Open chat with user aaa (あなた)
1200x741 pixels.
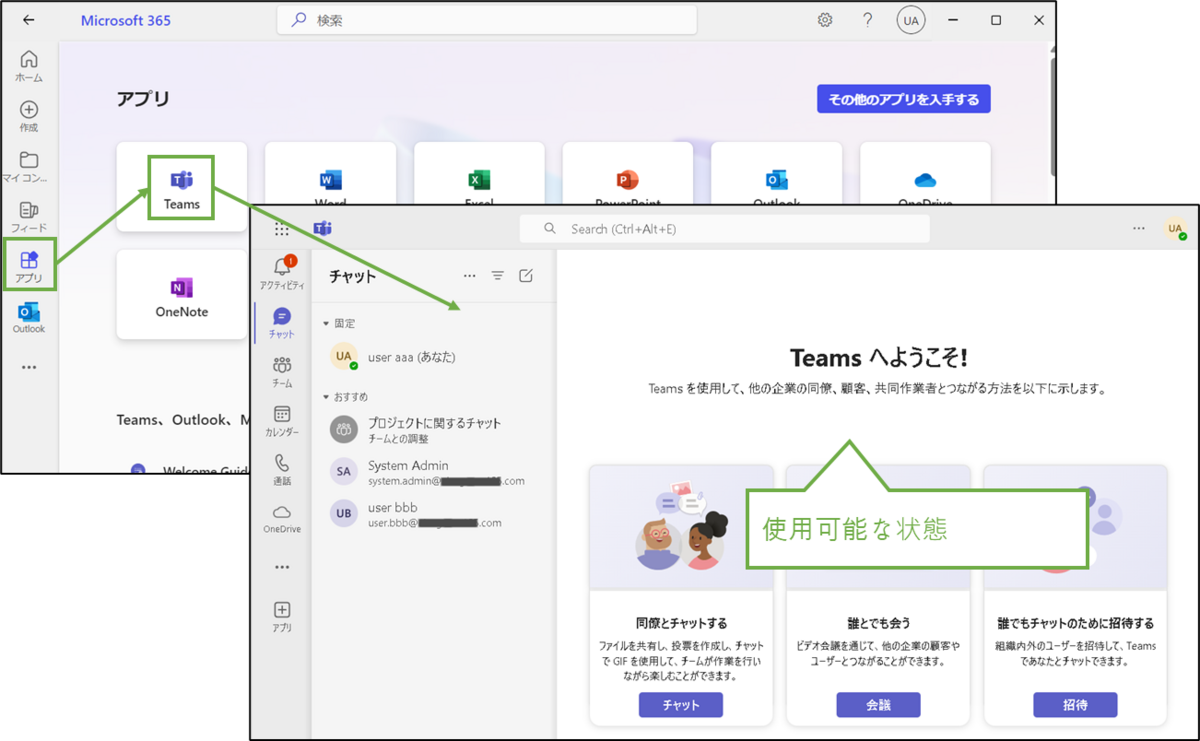[433, 356]
